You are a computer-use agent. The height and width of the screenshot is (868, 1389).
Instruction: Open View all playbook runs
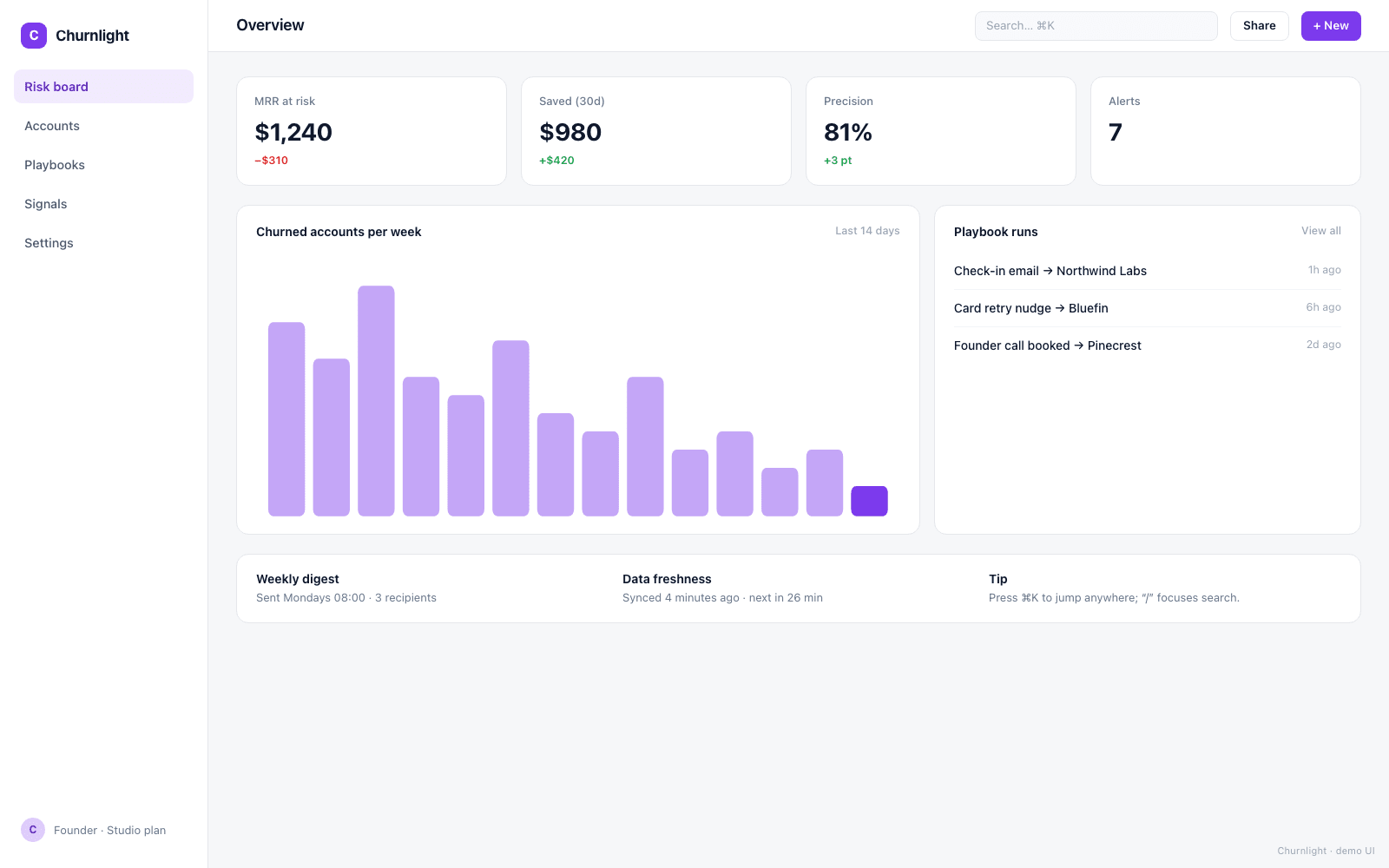[x=1320, y=231]
